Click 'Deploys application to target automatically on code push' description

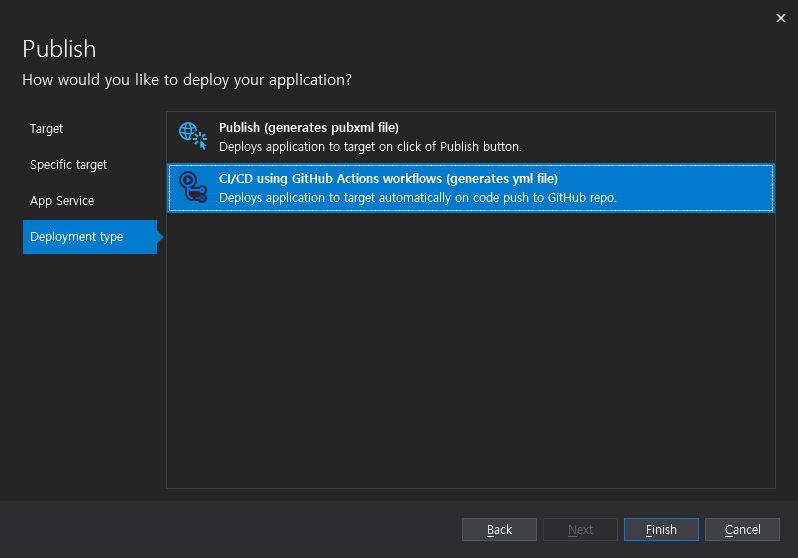[418, 198]
